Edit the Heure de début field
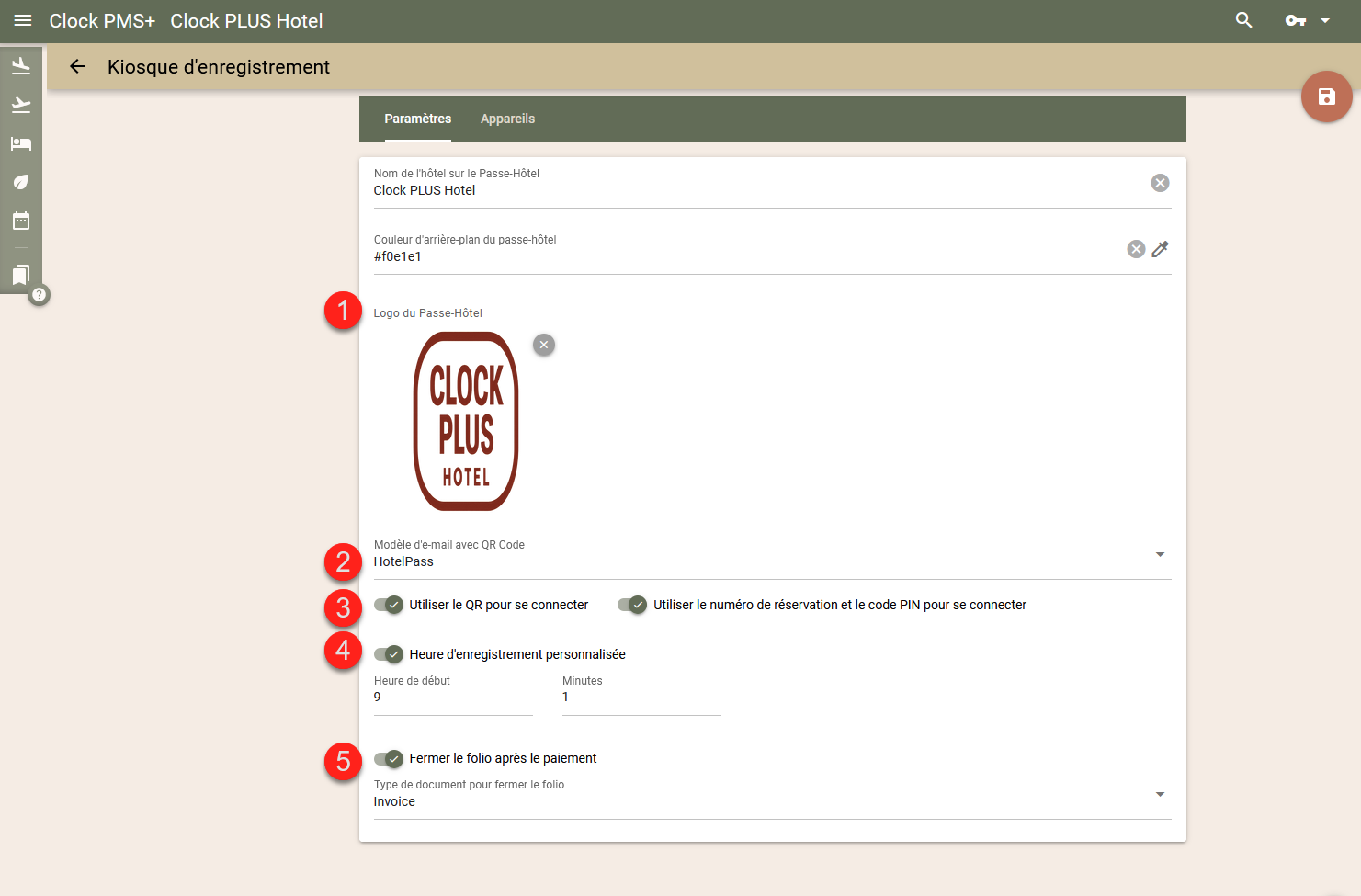The image size is (1361, 896). (x=453, y=697)
